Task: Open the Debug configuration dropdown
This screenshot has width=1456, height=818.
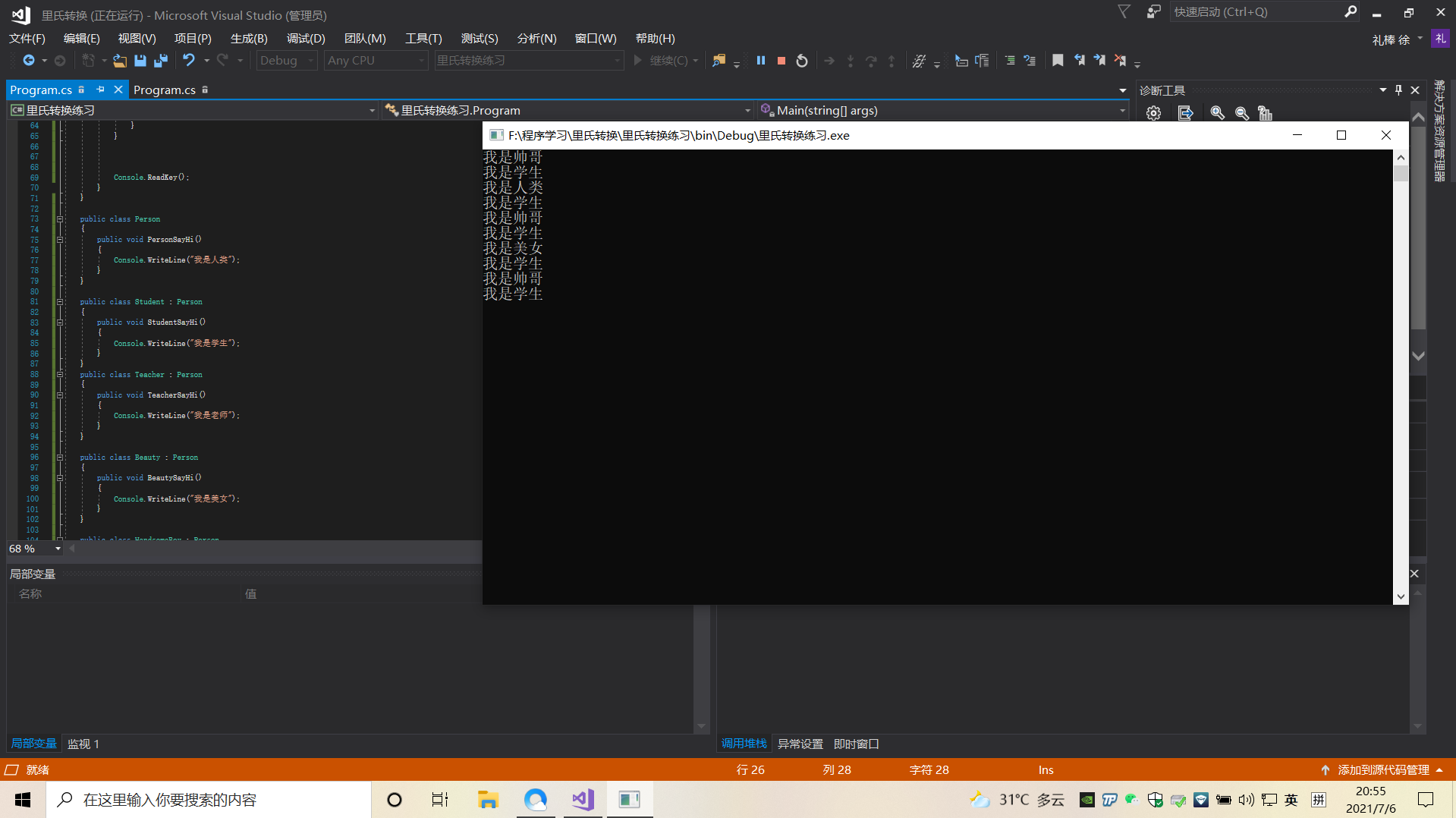Action: [287, 61]
